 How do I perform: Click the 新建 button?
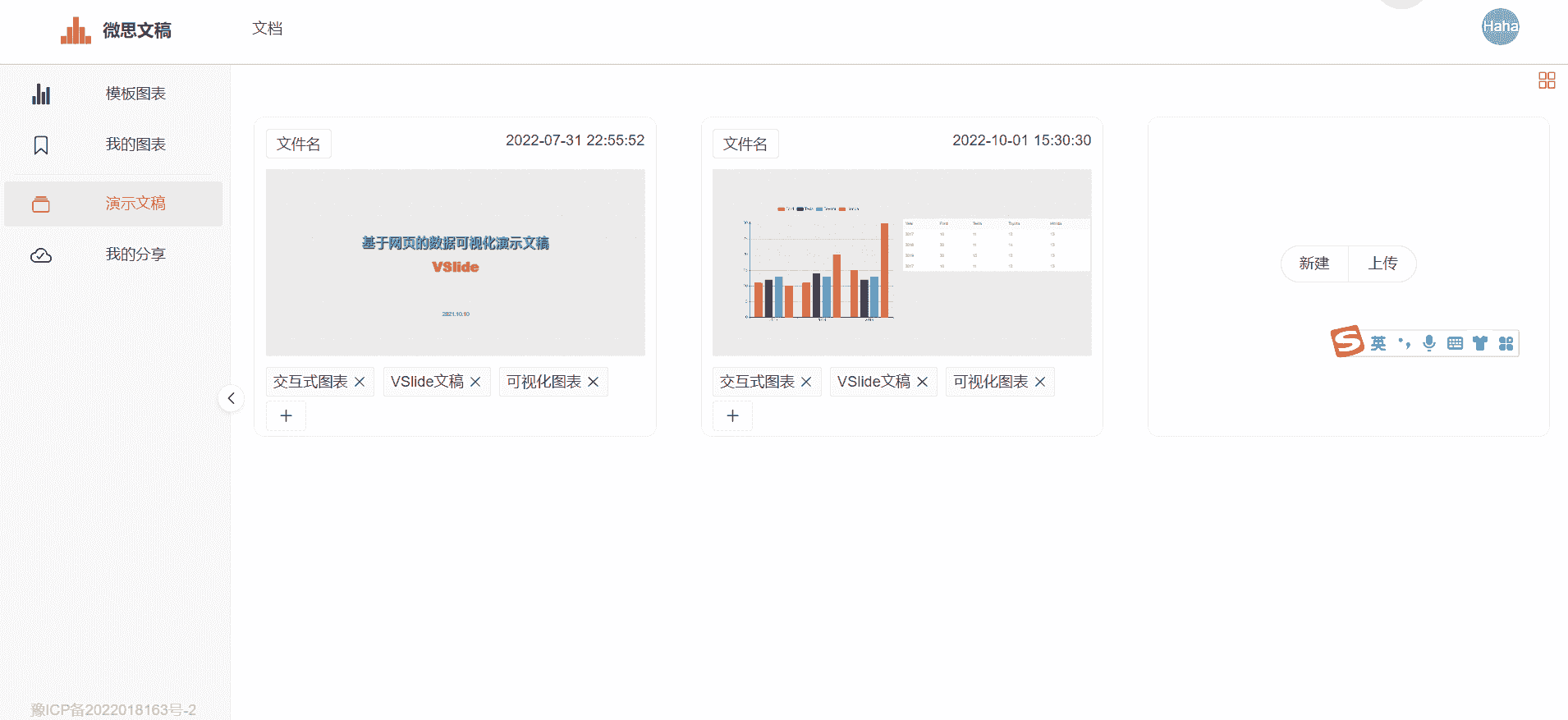[x=1314, y=264]
